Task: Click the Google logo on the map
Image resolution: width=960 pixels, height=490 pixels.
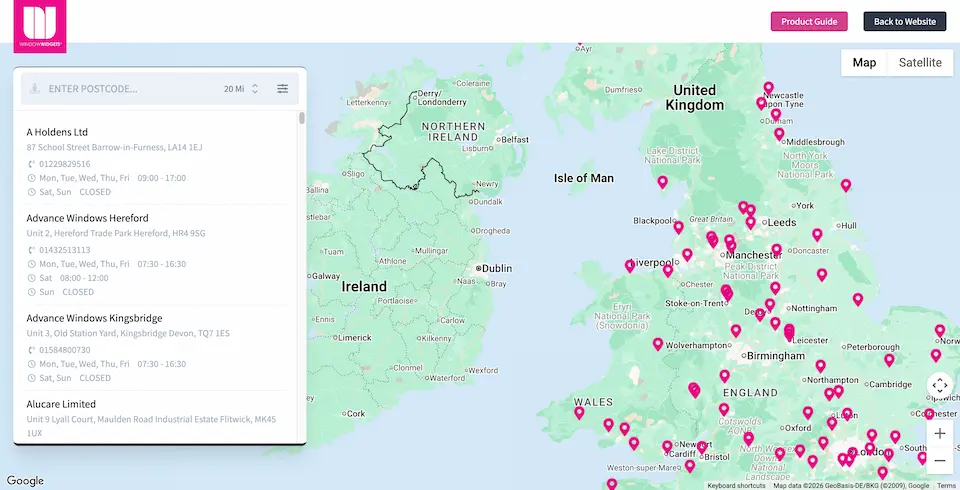Action: [x=25, y=481]
